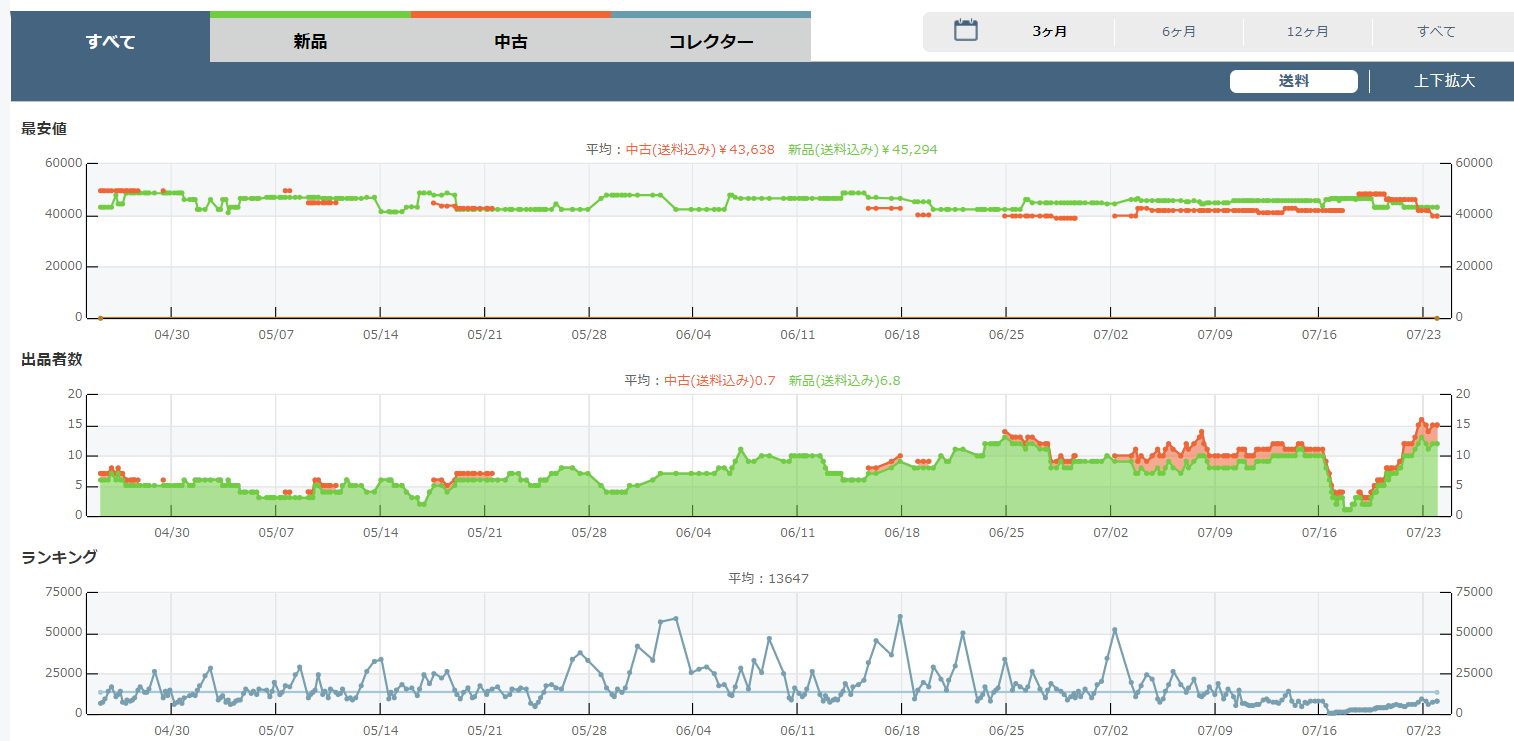
Task: Open the コレクター tab
Action: click(711, 41)
